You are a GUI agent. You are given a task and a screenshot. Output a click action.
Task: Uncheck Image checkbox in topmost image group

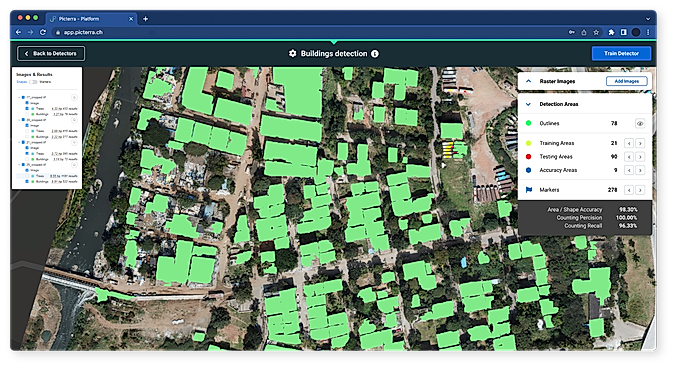[27, 103]
